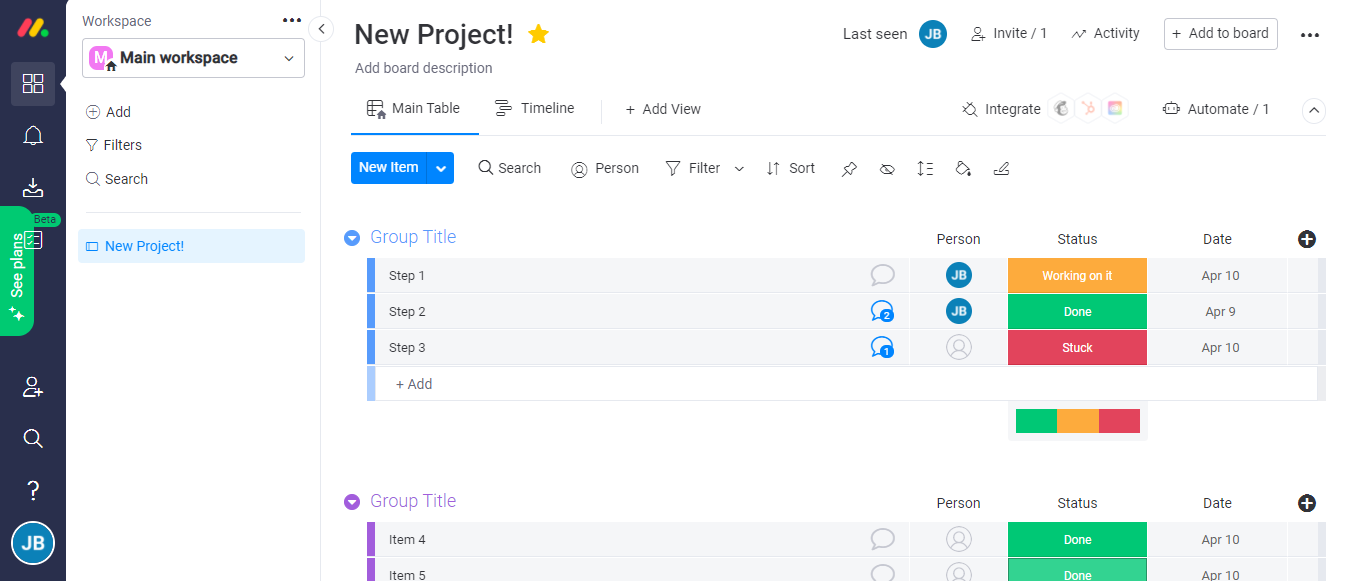Viewport: 1354px width, 583px height.
Task: Click the New Item button
Action: click(389, 168)
